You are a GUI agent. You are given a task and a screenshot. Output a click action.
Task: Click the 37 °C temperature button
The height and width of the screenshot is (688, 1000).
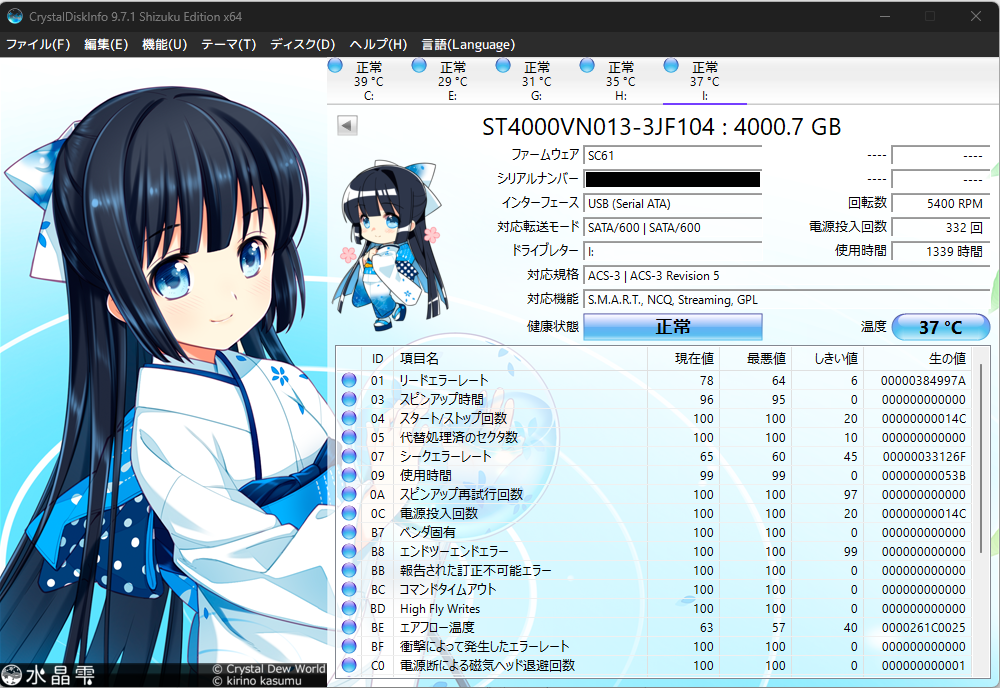click(941, 327)
